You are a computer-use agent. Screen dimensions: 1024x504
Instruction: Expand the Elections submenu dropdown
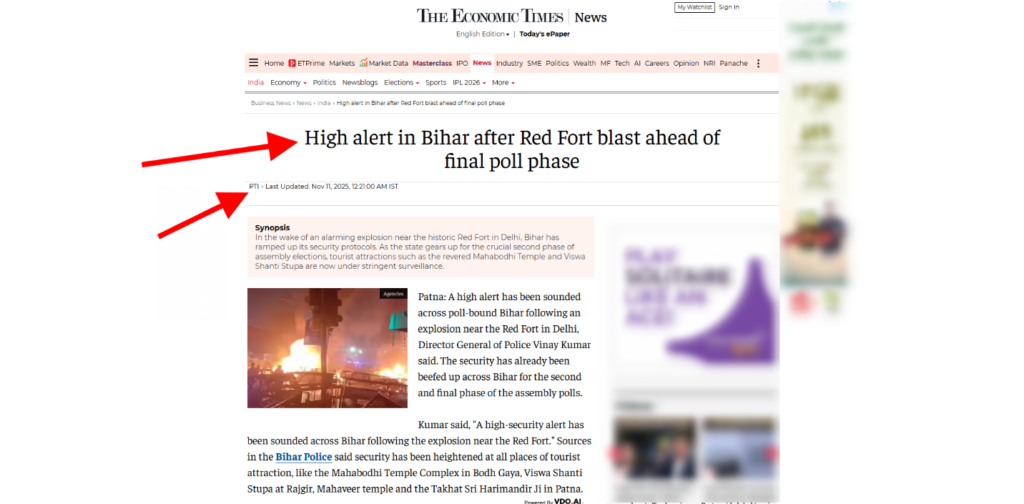pos(401,83)
